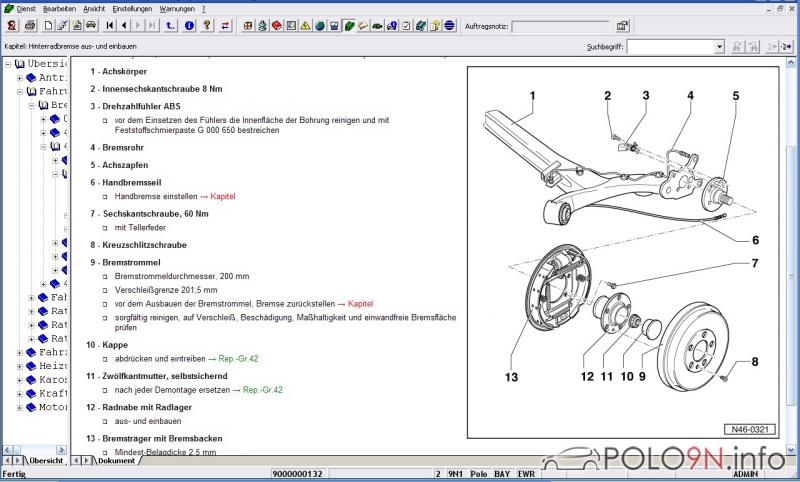Click the icon button beside the Auftragsnotiz field

[x=622, y=26]
